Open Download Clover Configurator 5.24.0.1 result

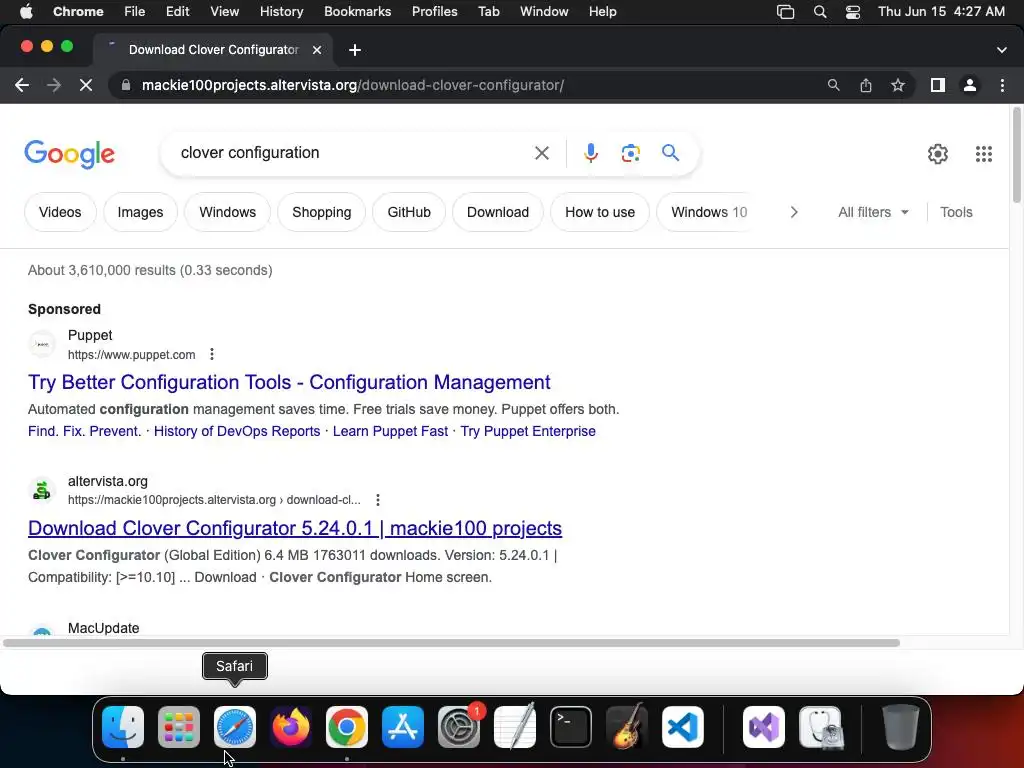[295, 528]
